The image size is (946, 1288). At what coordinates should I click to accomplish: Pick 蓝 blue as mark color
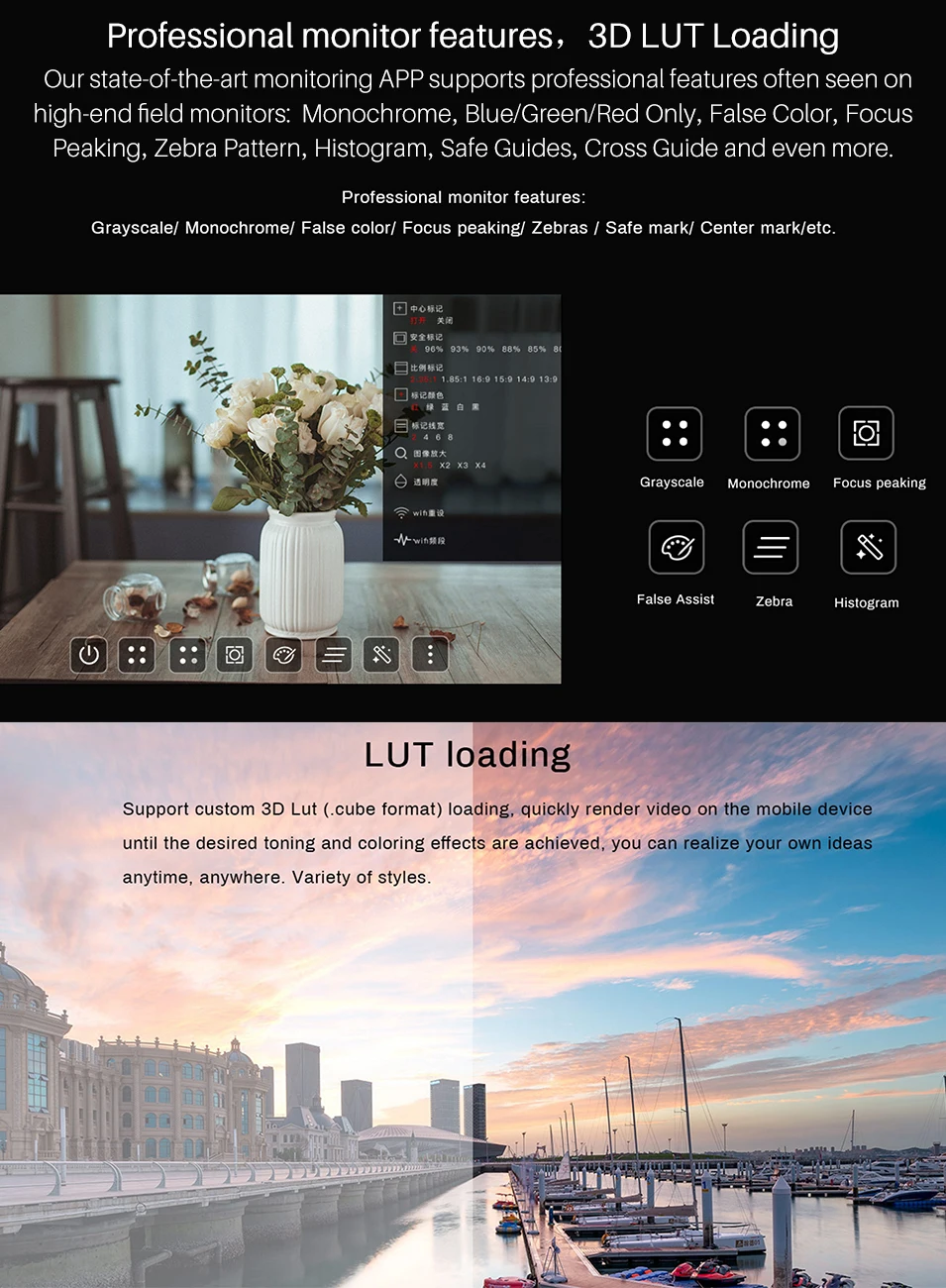[x=445, y=407]
